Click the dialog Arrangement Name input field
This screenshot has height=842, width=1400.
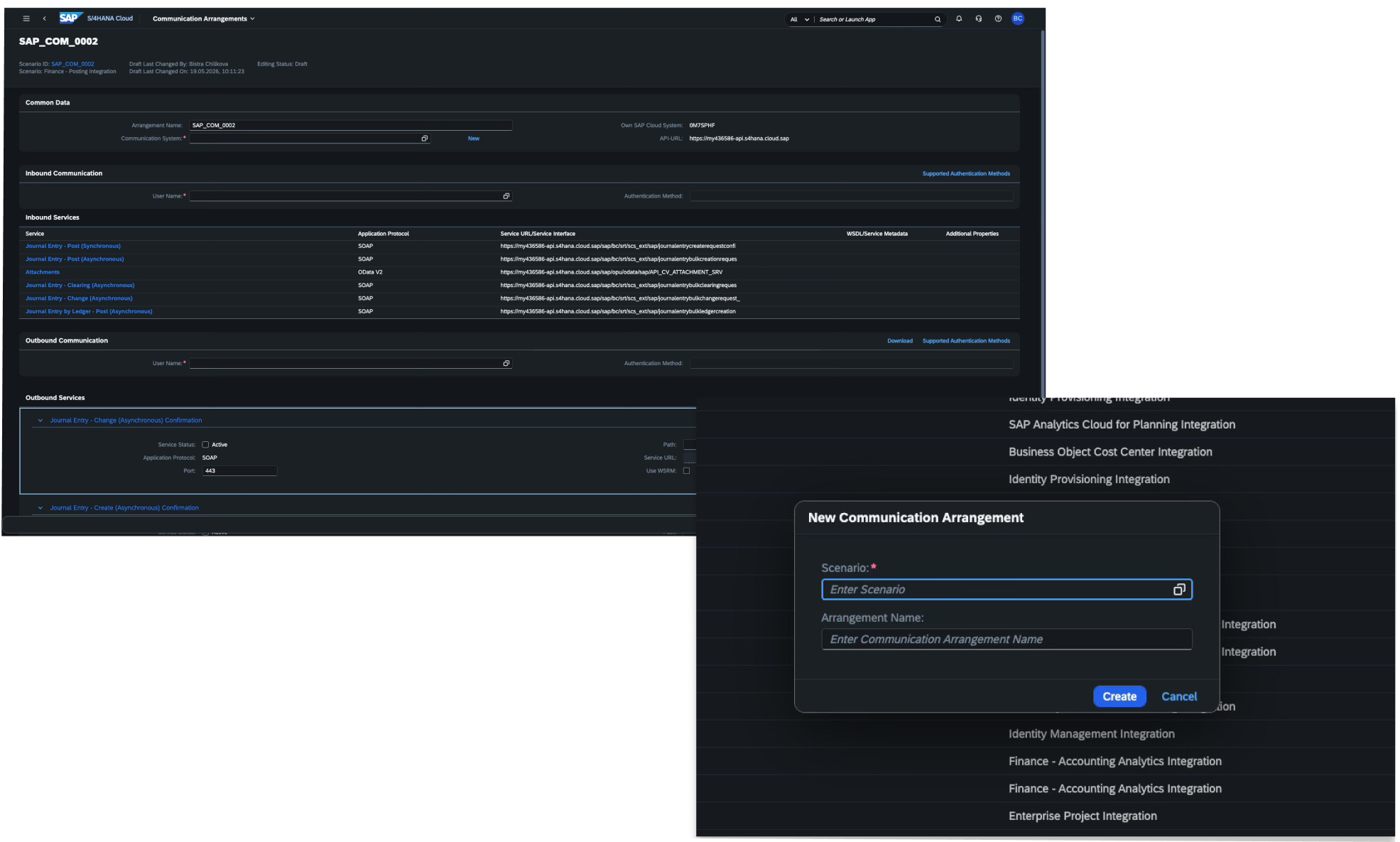(x=1006, y=639)
